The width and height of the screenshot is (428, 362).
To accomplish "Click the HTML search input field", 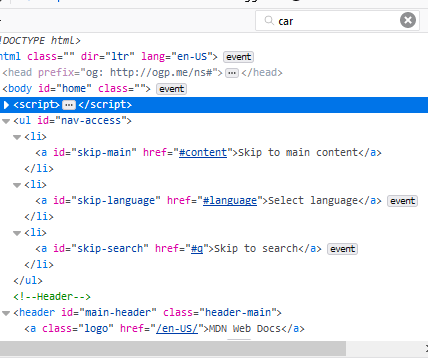I will click(337, 21).
